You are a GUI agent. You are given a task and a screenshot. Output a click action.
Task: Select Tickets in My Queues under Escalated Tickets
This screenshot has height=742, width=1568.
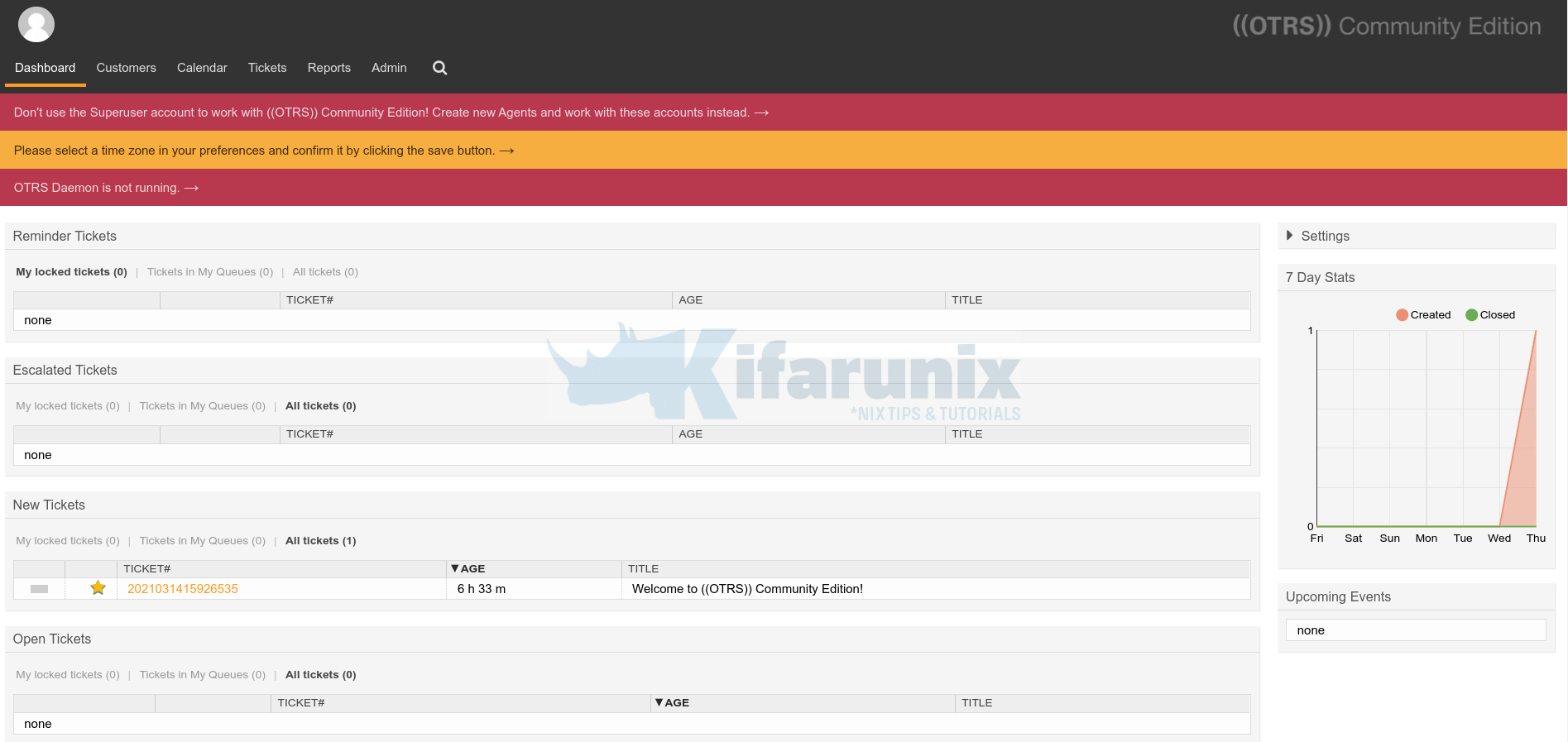[203, 406]
